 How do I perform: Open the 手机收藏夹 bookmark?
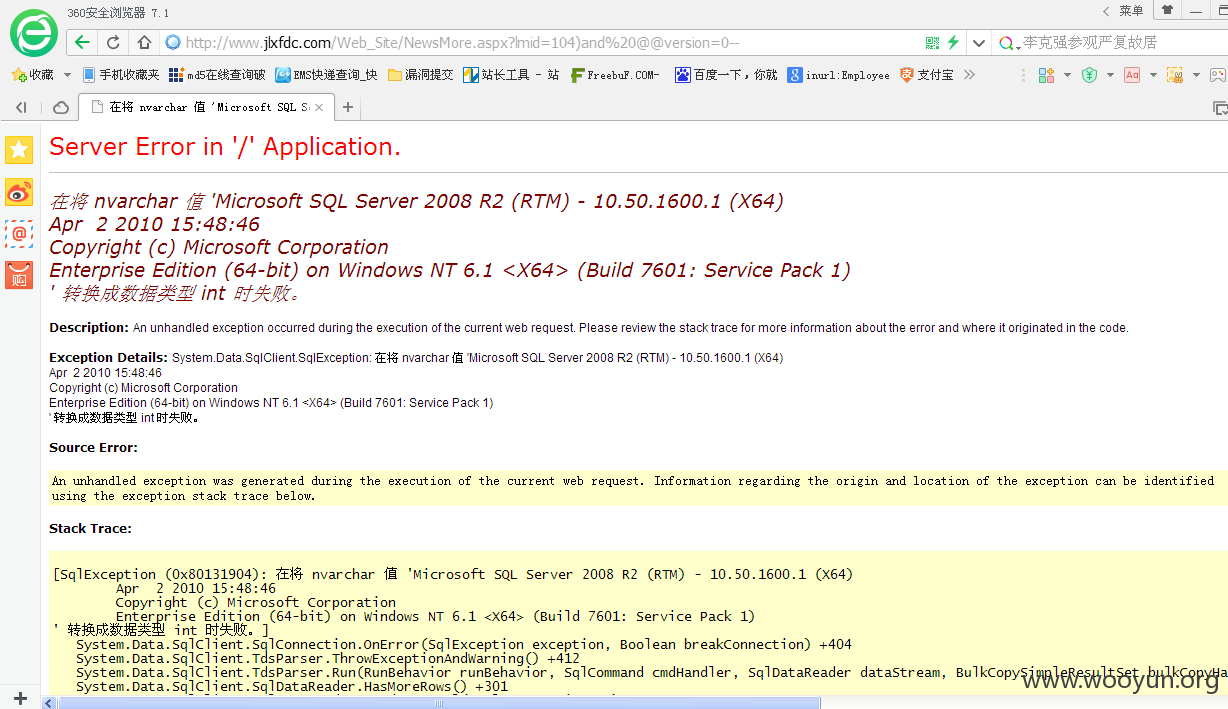(121, 75)
